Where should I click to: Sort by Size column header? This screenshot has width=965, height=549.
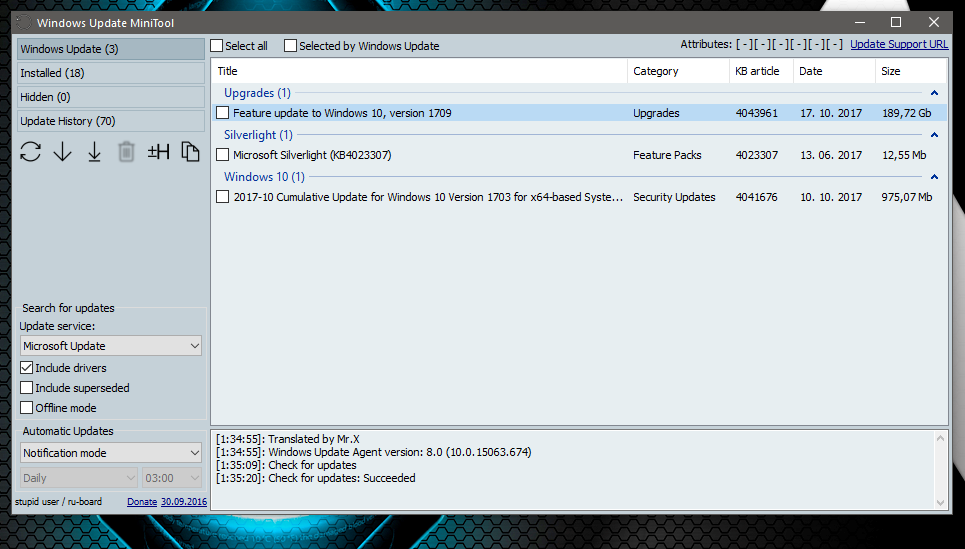pyautogui.click(x=911, y=71)
